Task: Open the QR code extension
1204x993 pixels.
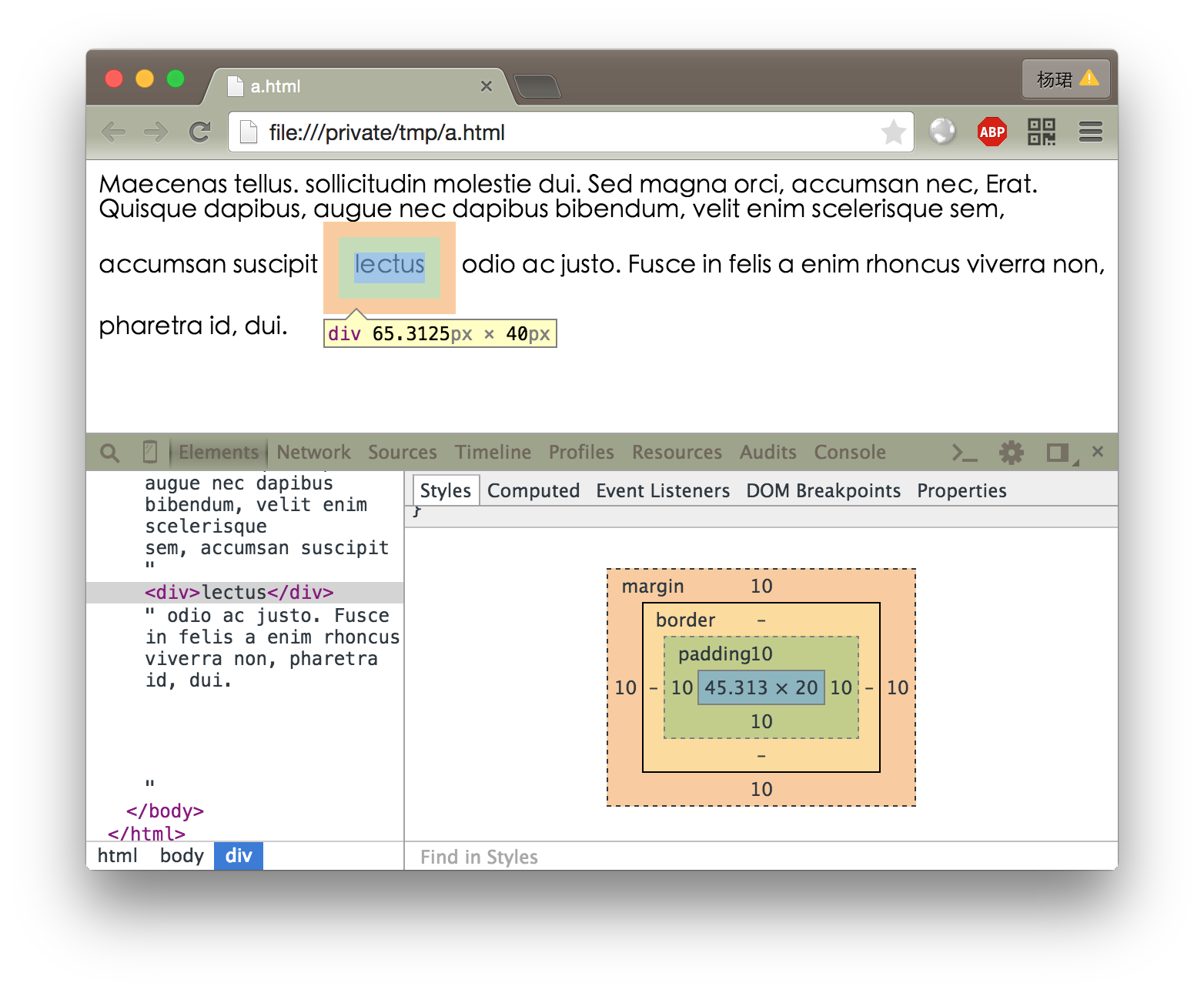Action: 1041,132
